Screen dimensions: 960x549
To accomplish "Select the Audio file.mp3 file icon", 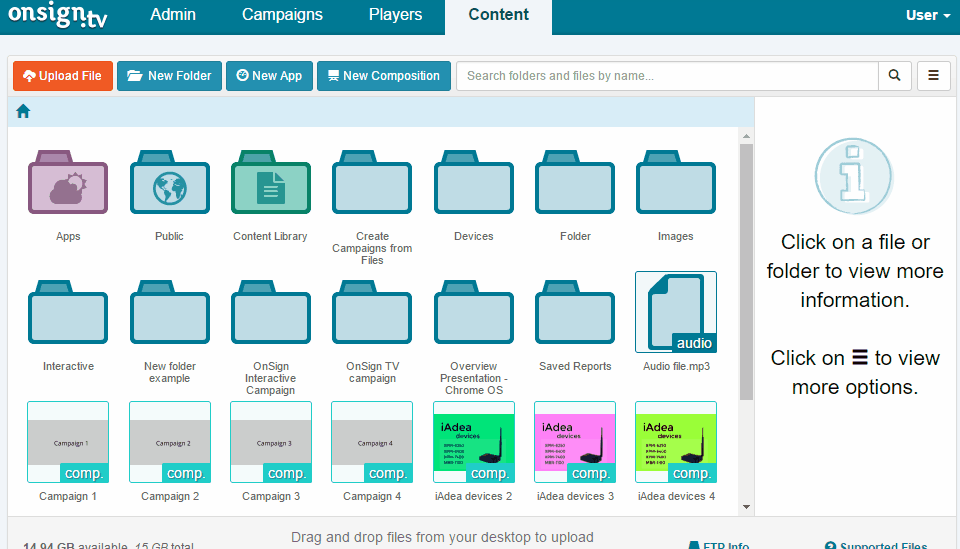I will [x=676, y=312].
